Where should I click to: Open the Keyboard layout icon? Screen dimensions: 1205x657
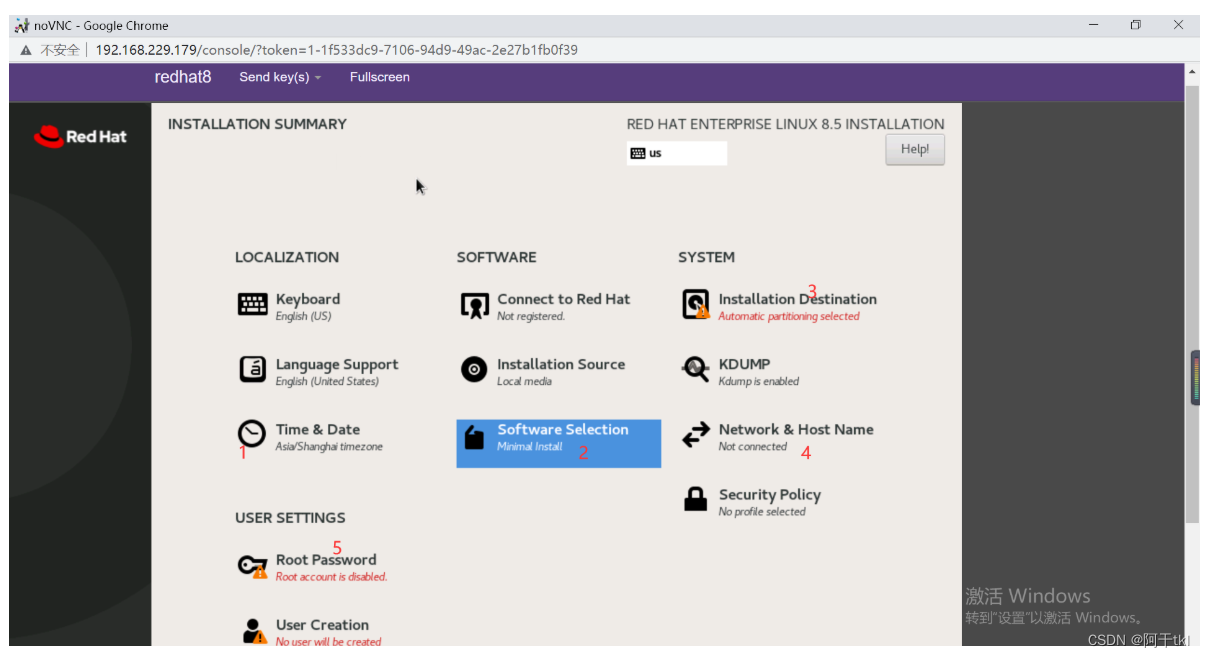point(252,305)
